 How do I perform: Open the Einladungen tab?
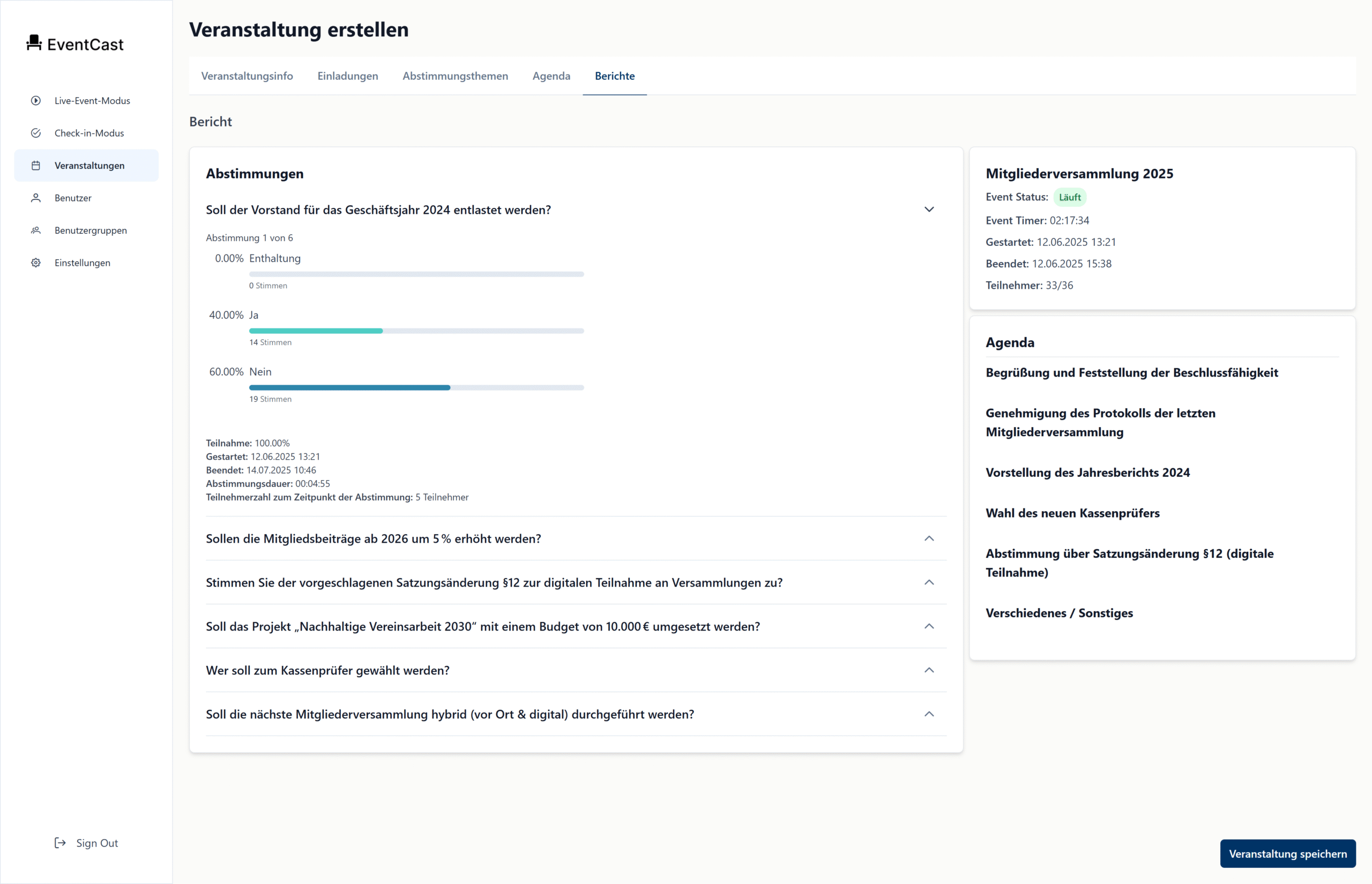pyautogui.click(x=347, y=76)
